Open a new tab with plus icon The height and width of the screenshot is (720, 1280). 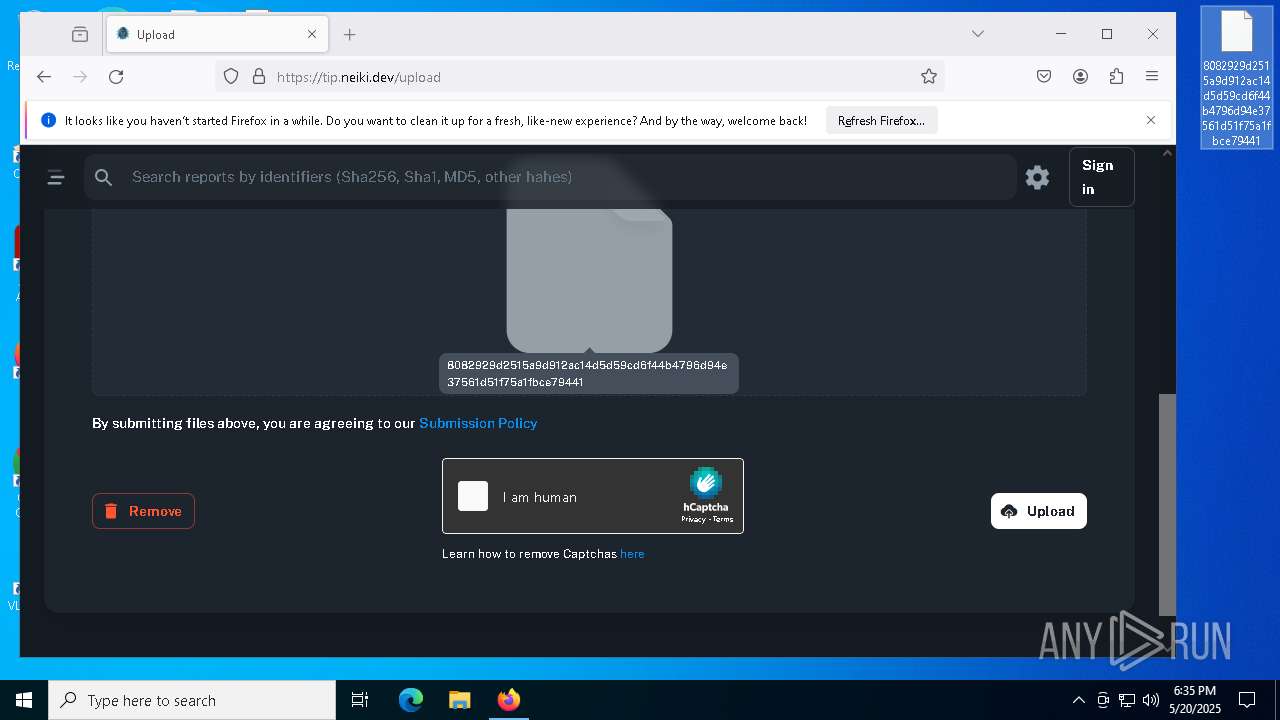(350, 34)
